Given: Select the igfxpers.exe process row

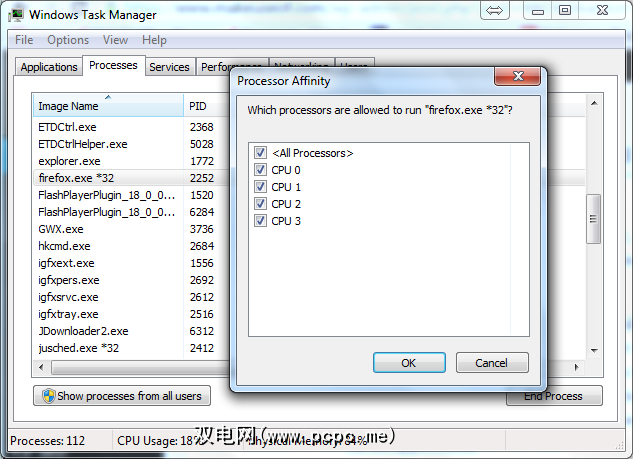Looking at the screenshot, I should (131, 280).
